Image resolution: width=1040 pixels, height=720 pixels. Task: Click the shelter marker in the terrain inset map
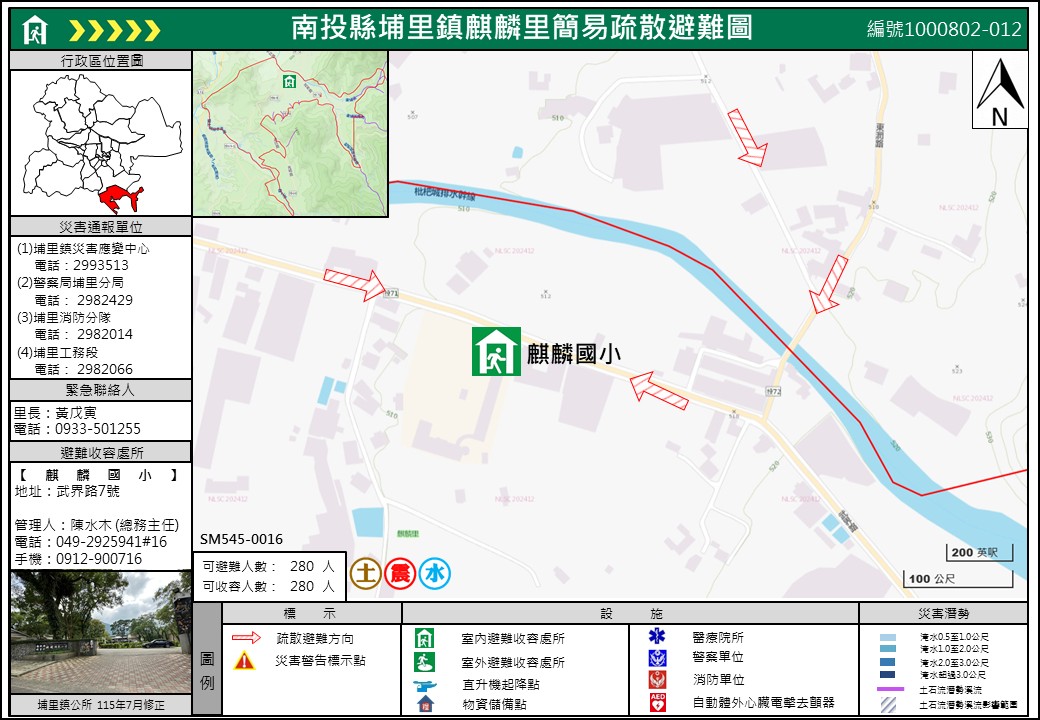coord(289,81)
